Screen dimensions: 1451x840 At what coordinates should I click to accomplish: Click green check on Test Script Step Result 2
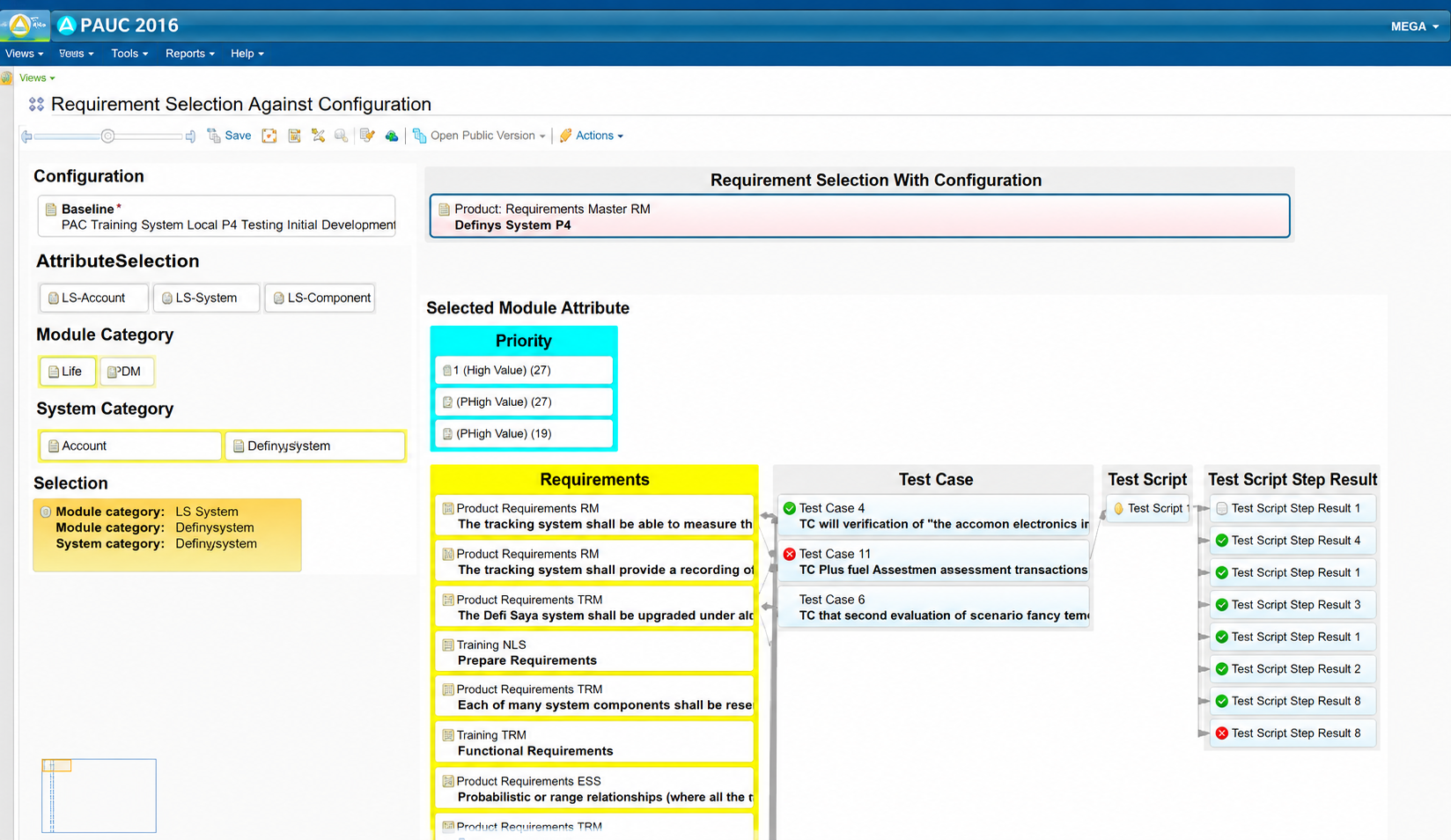[1222, 669]
